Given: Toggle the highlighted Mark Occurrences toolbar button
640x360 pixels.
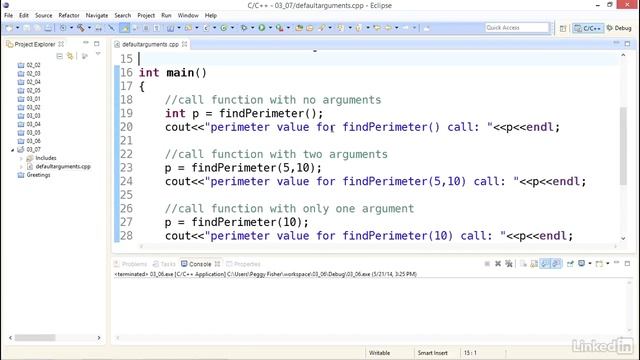Looking at the screenshot, I should pyautogui.click(x=124, y=28).
